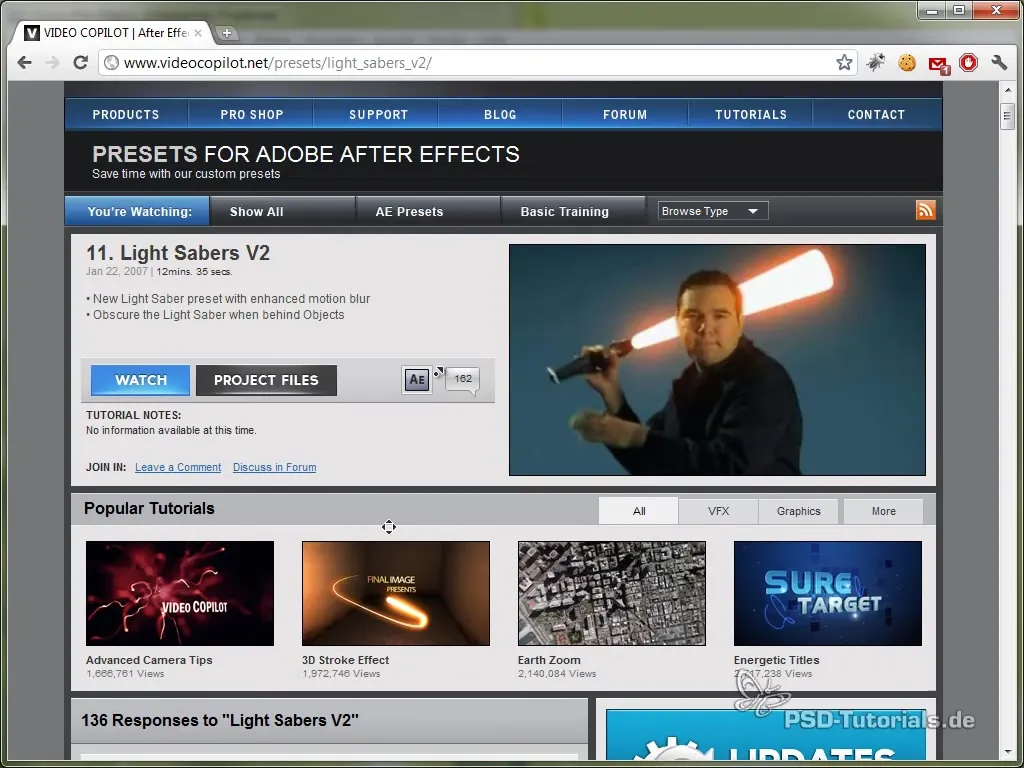Bookmark page with the star icon
The image size is (1024, 768).
pos(844,63)
